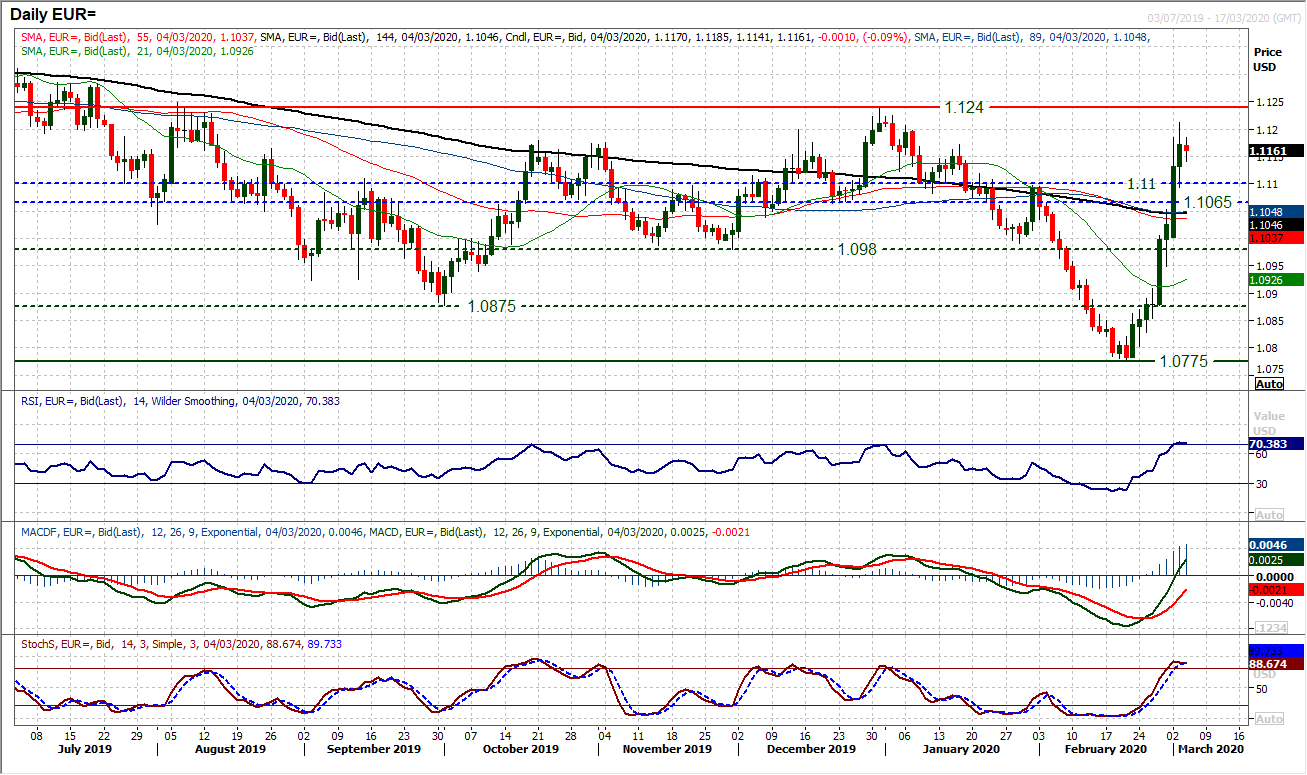Click the green 1.0926 SMA value tag

[1276, 279]
